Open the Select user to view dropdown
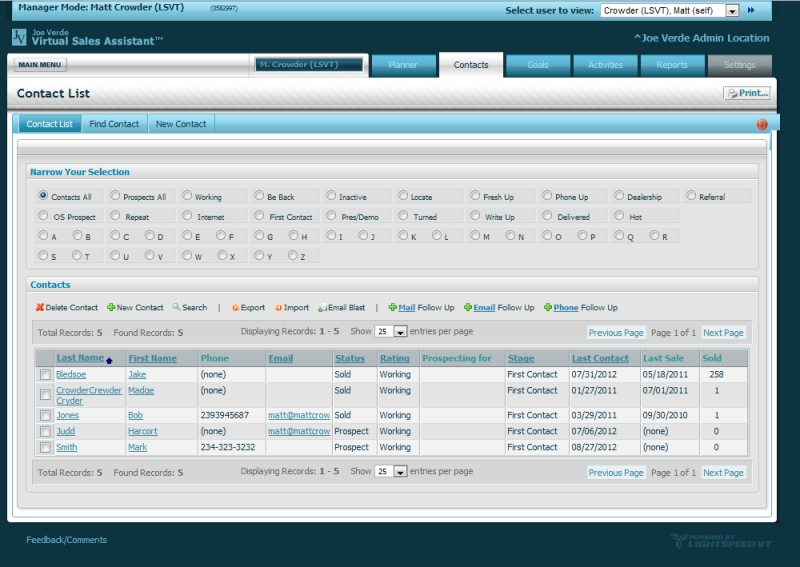800x567 pixels. point(732,10)
